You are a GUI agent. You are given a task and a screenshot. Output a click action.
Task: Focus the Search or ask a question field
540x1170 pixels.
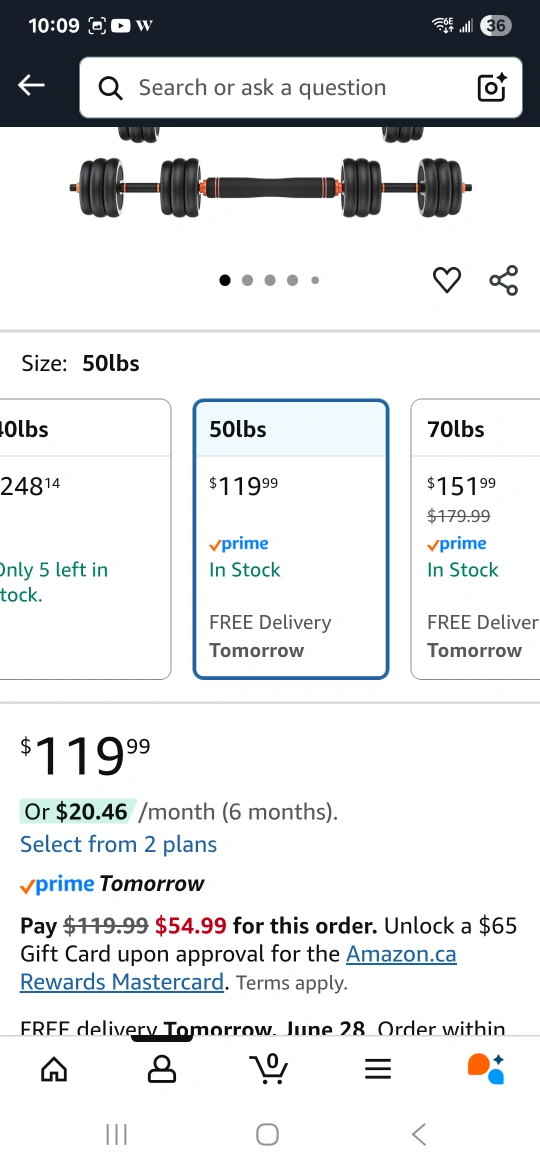(301, 87)
